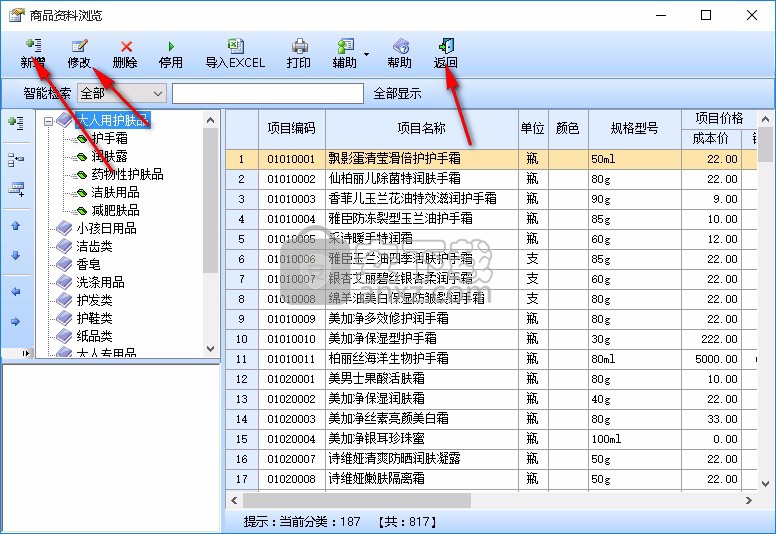Click item code 01010003
776x534 pixels.
point(291,199)
